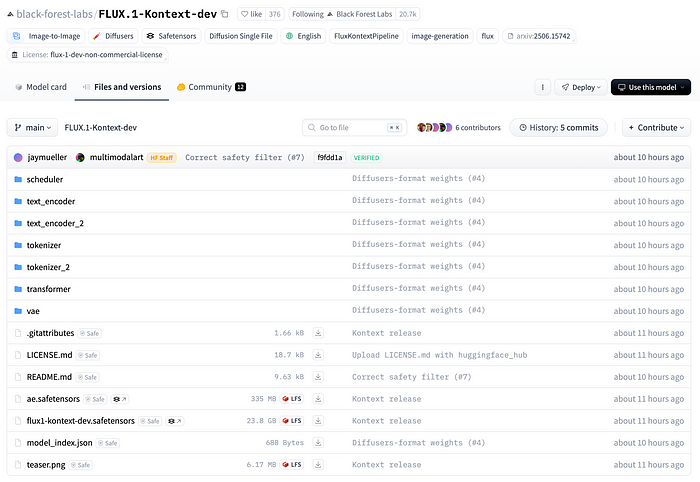Open the scheduler folder
The height and width of the screenshot is (482, 700).
coord(45,179)
